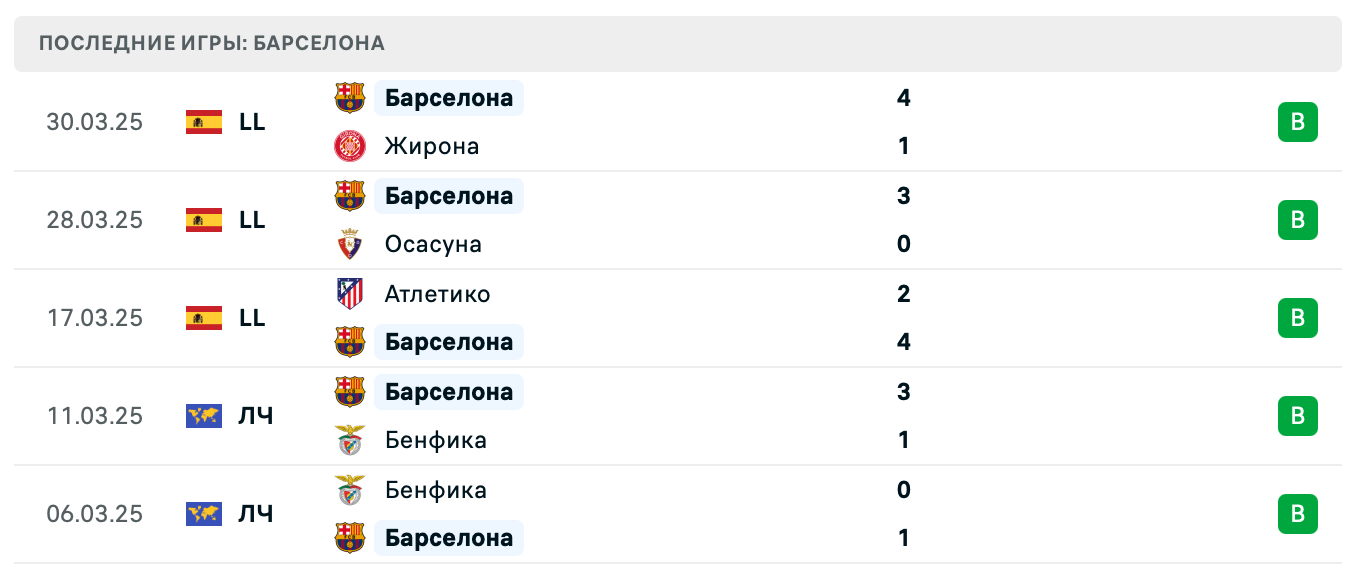This screenshot has width=1358, height=580.
Task: Open the highlighted Барселона name in the top row
Action: pos(449,97)
